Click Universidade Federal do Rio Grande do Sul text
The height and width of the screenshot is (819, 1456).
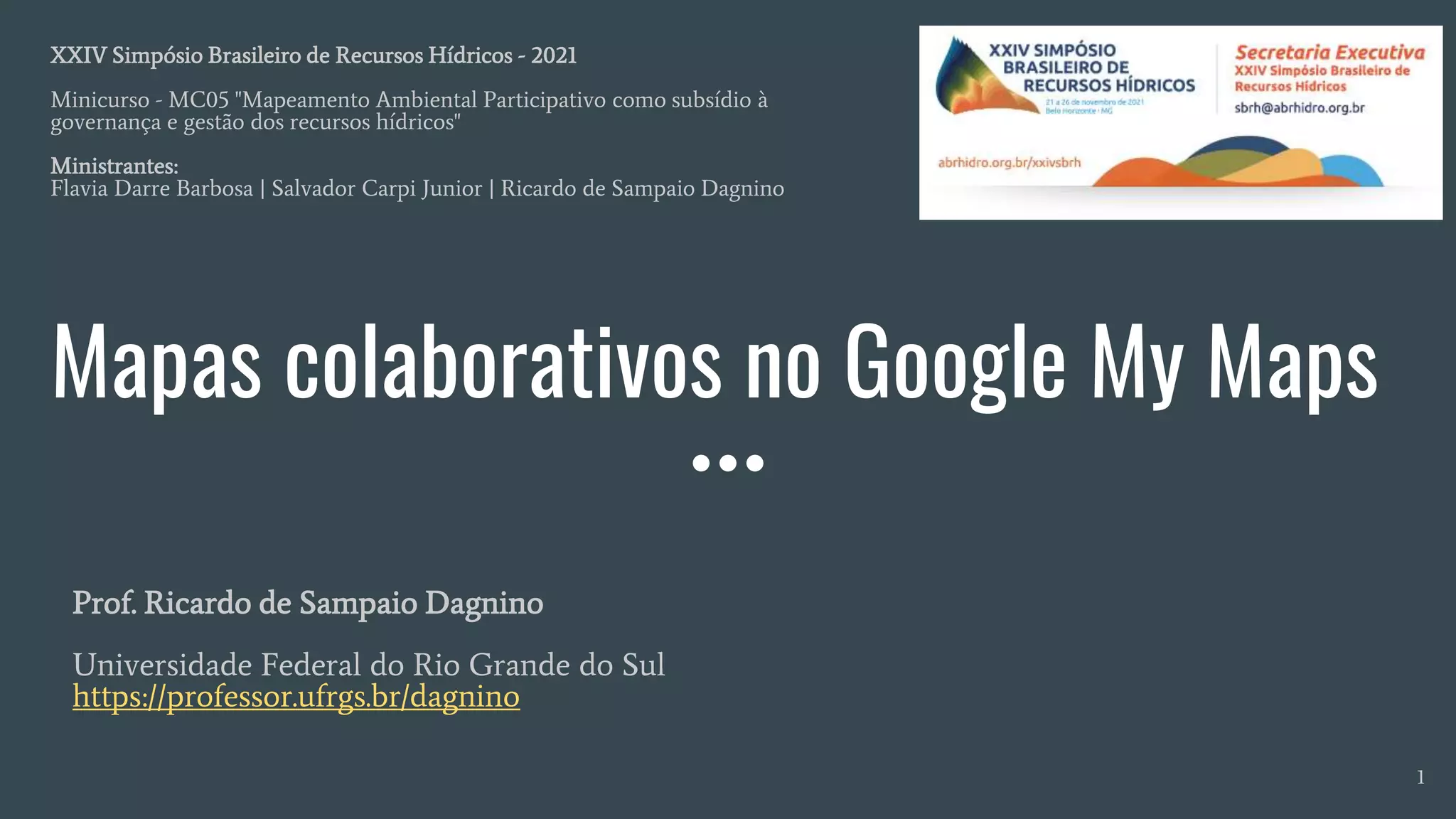368,665
